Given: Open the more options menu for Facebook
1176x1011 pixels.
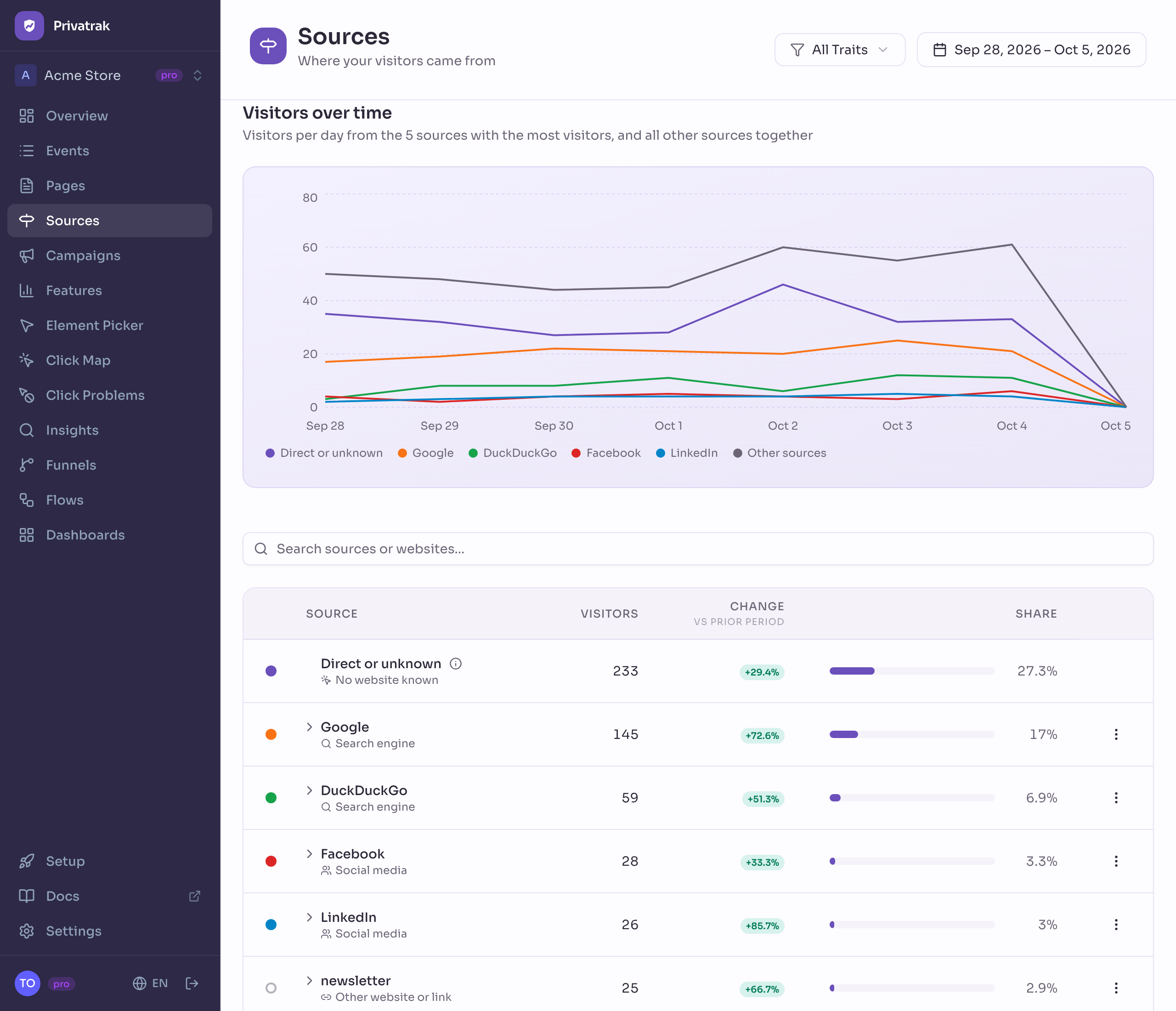Looking at the screenshot, I should [x=1116, y=862].
